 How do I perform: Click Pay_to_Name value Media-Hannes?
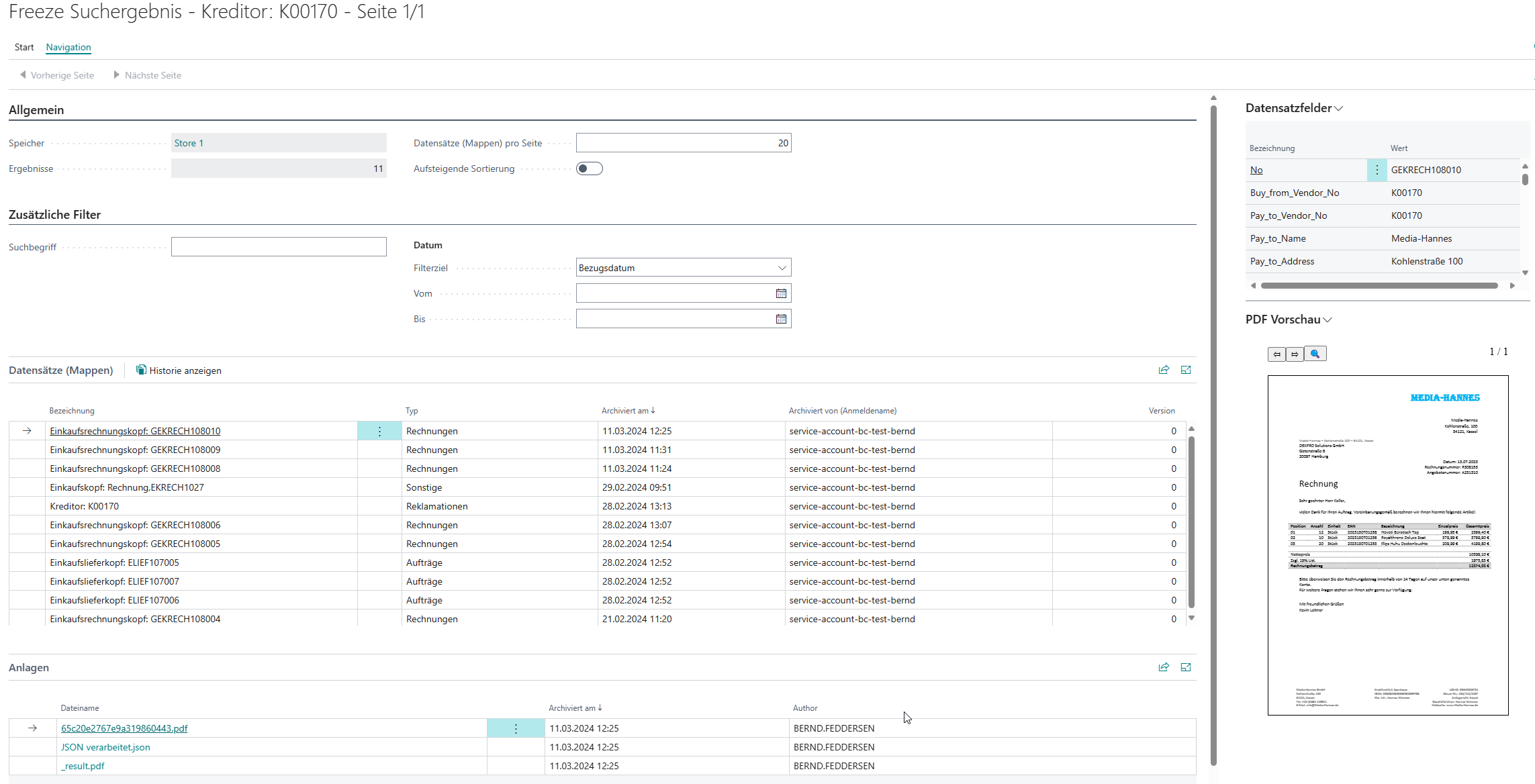(1422, 238)
